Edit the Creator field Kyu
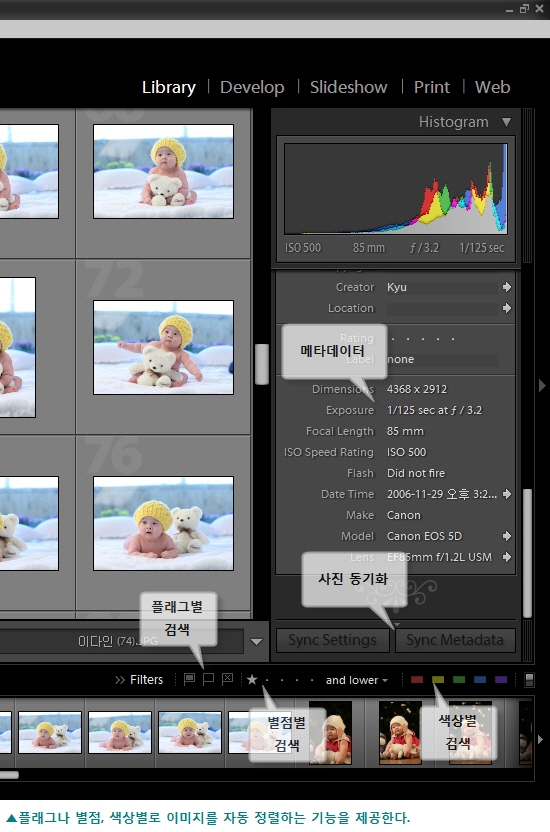 tap(442, 288)
